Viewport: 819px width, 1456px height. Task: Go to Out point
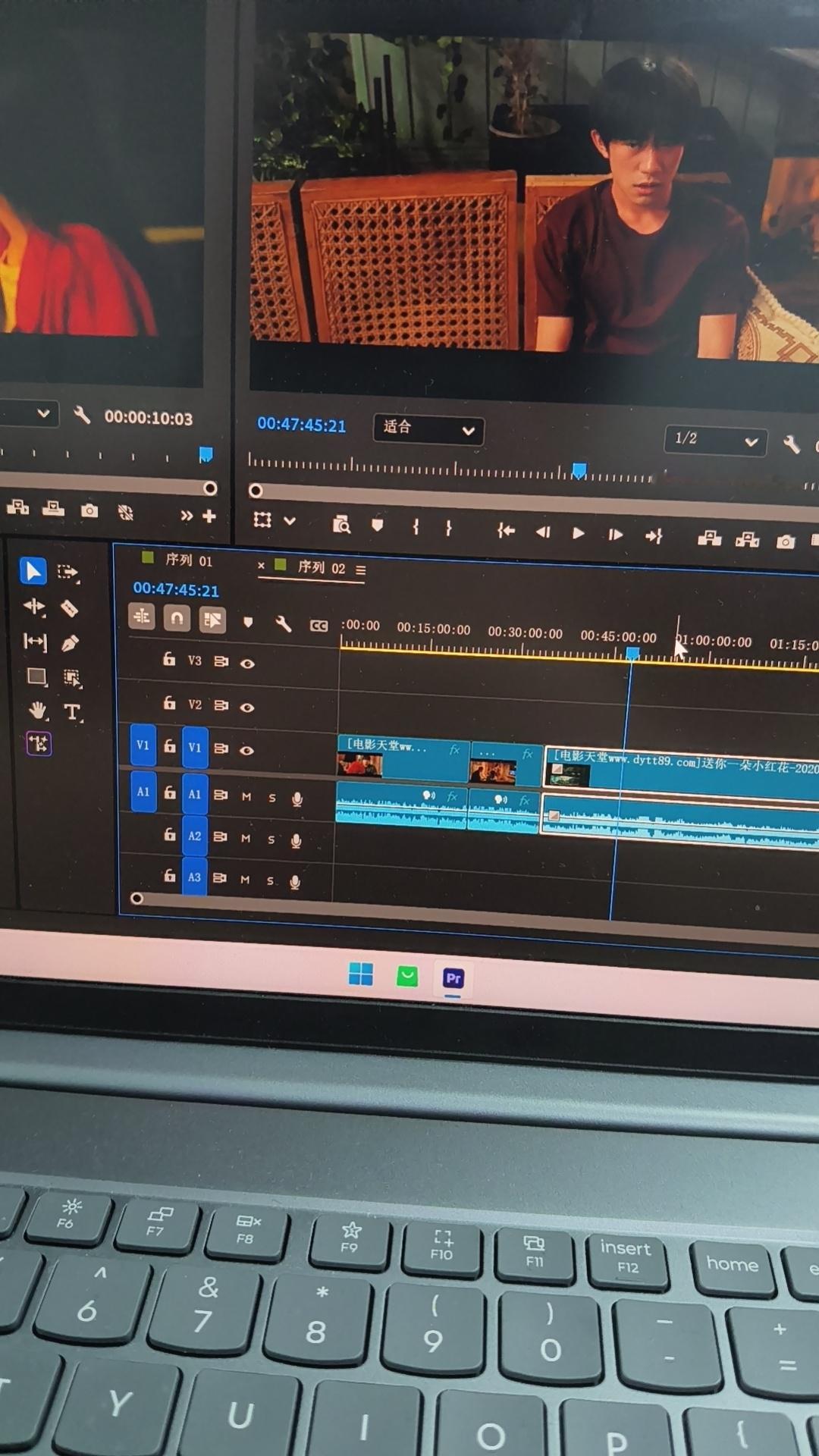[x=654, y=536]
